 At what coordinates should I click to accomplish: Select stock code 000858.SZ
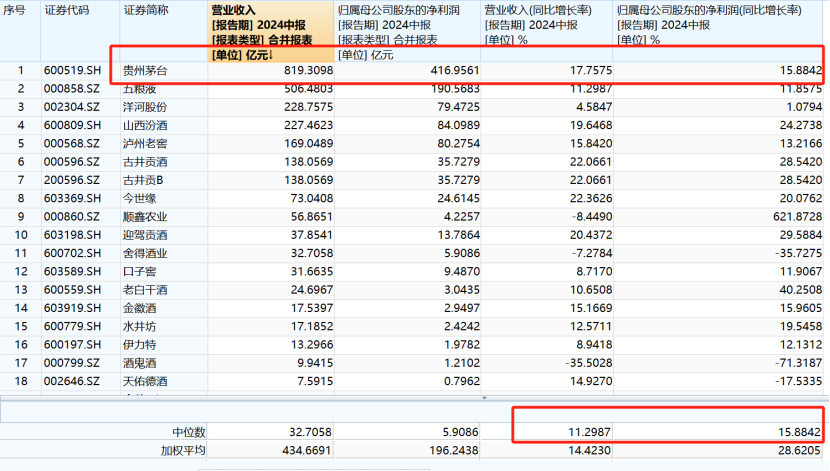coord(71,88)
